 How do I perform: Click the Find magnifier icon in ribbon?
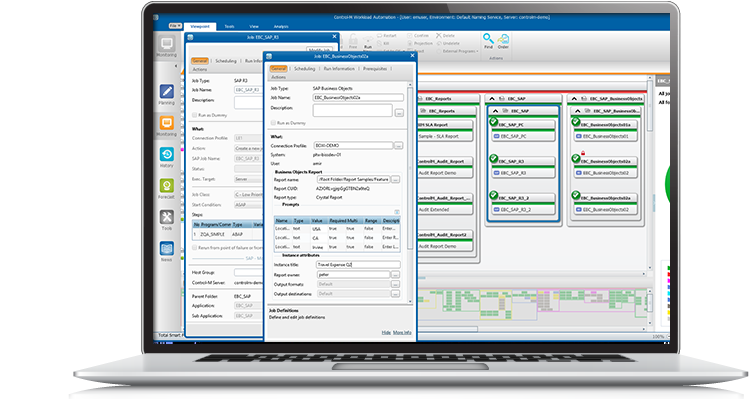488,38
